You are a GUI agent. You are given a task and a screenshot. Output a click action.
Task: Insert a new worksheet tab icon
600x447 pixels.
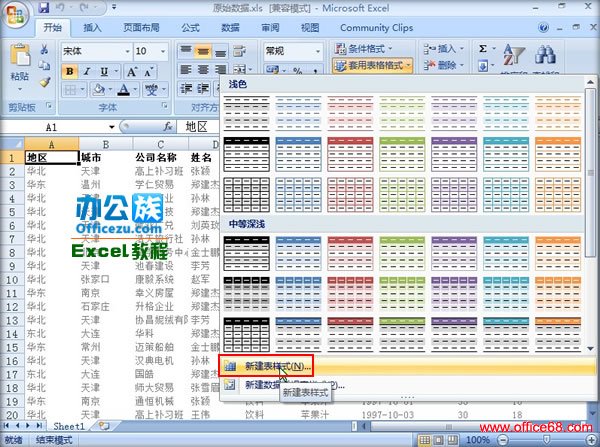point(104,426)
